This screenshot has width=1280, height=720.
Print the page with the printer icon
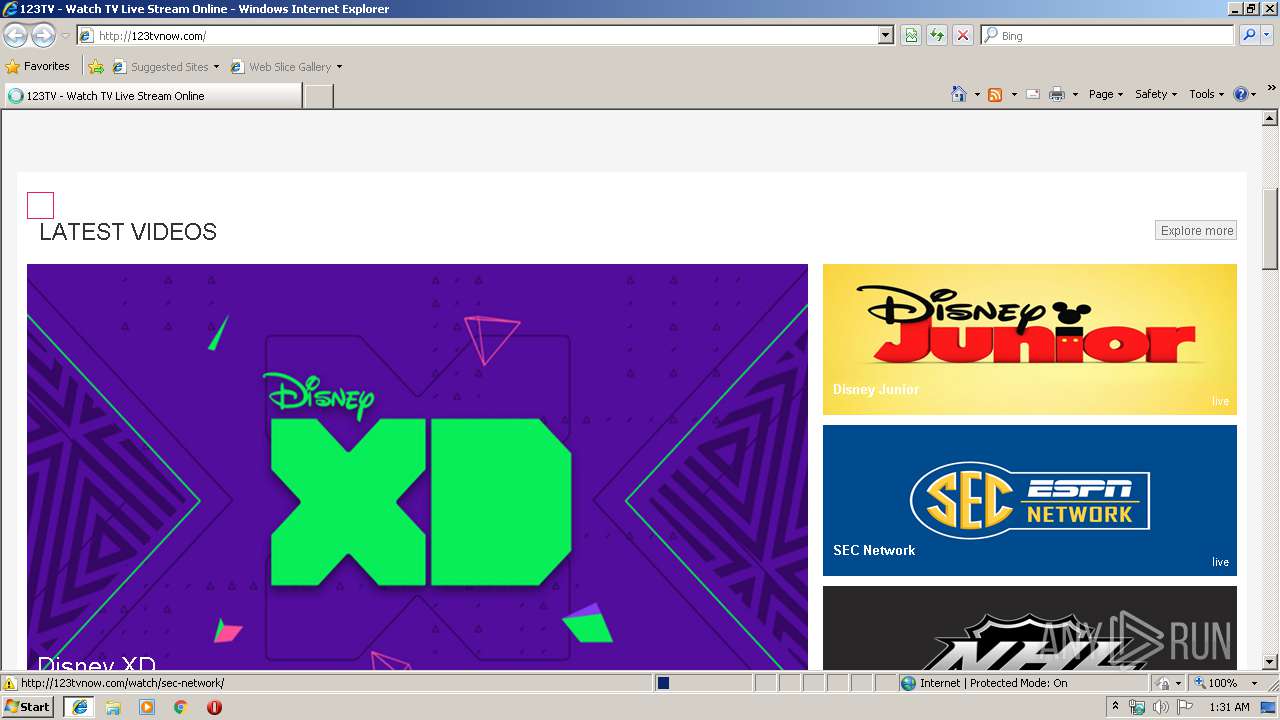(x=1057, y=94)
